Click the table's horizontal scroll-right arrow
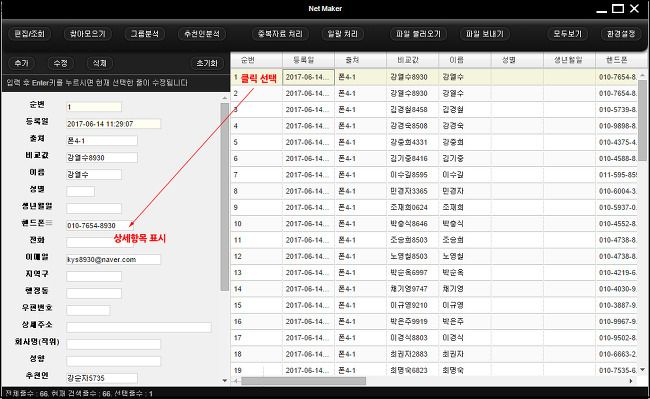Screen dimensions: 650x399 point(631,381)
